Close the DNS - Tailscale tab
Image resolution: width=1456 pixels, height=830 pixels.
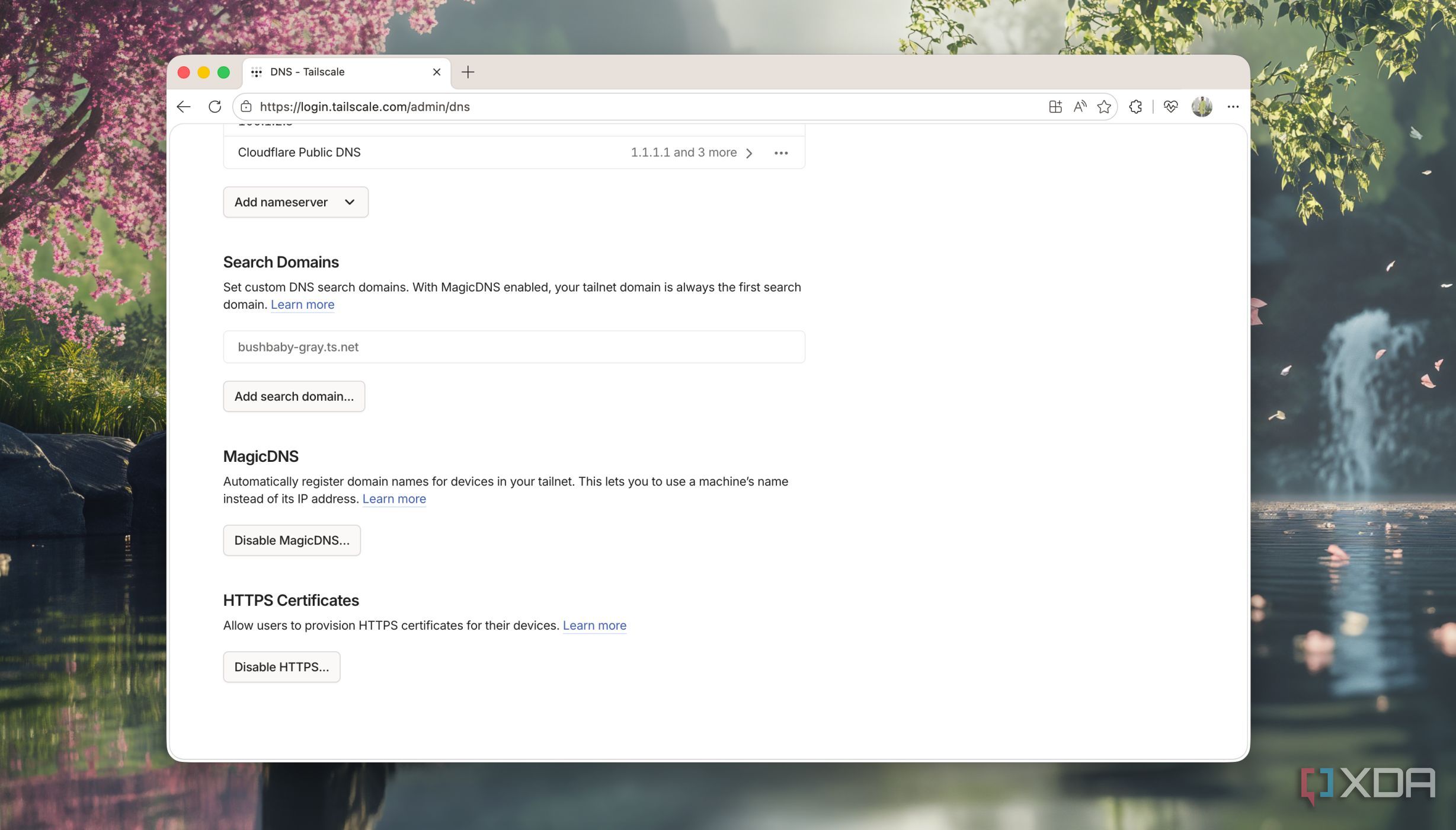[437, 72]
